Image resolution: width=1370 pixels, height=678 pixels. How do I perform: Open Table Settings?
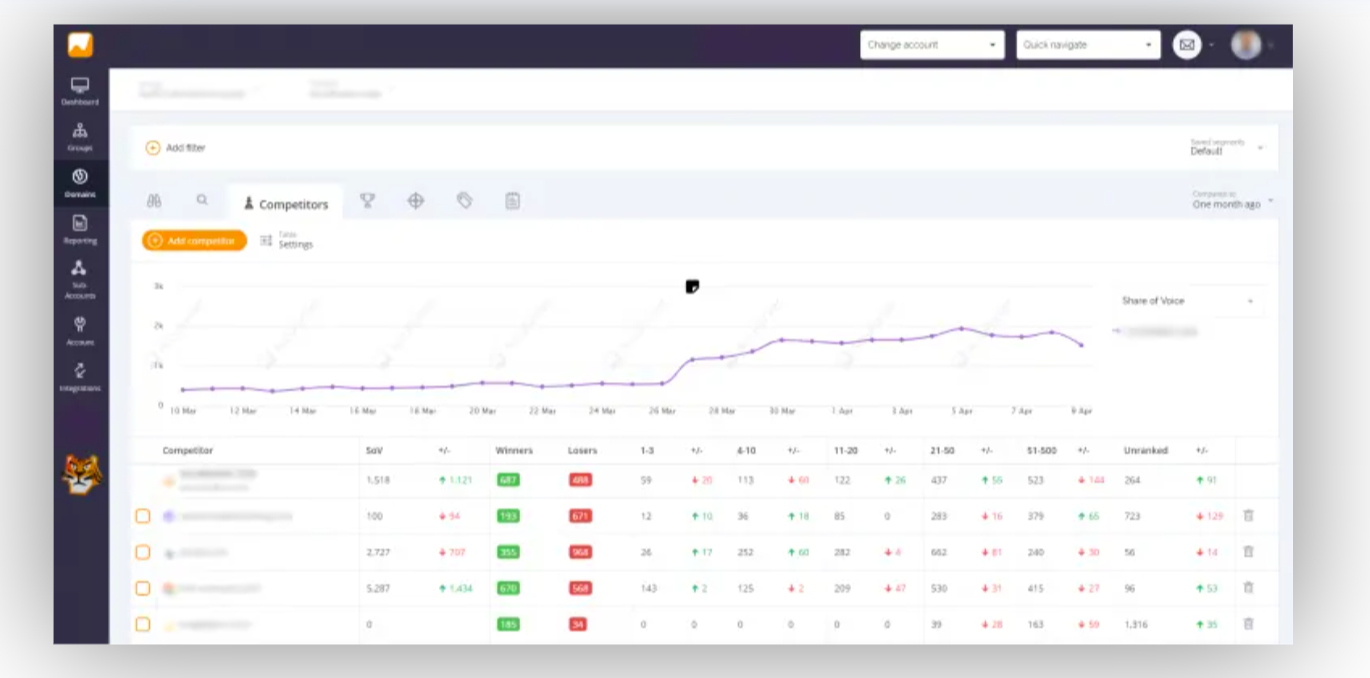(287, 241)
